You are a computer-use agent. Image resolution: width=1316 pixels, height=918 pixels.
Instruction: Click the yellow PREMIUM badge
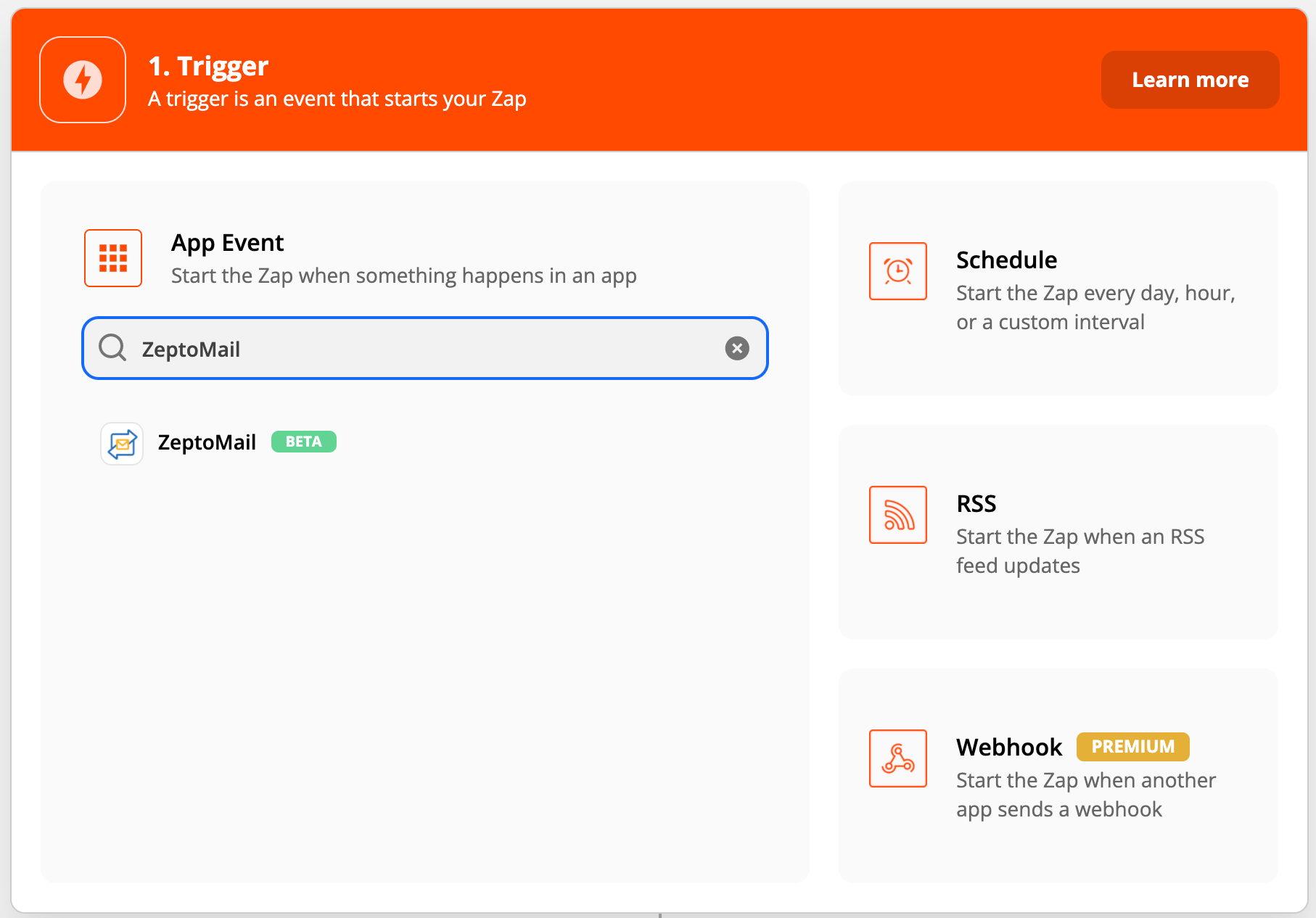coord(1132,747)
